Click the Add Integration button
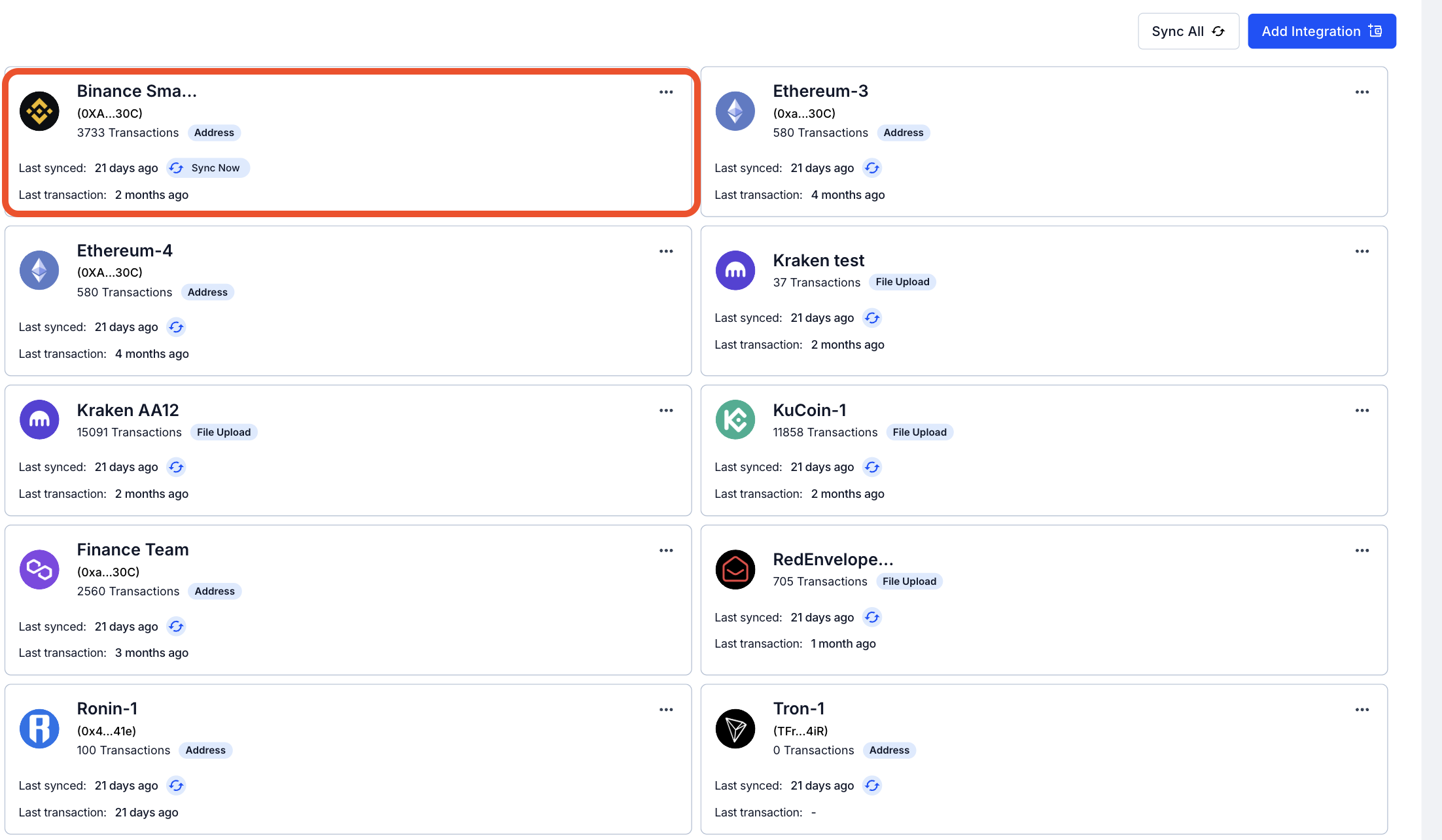This screenshot has width=1442, height=840. pos(1322,31)
